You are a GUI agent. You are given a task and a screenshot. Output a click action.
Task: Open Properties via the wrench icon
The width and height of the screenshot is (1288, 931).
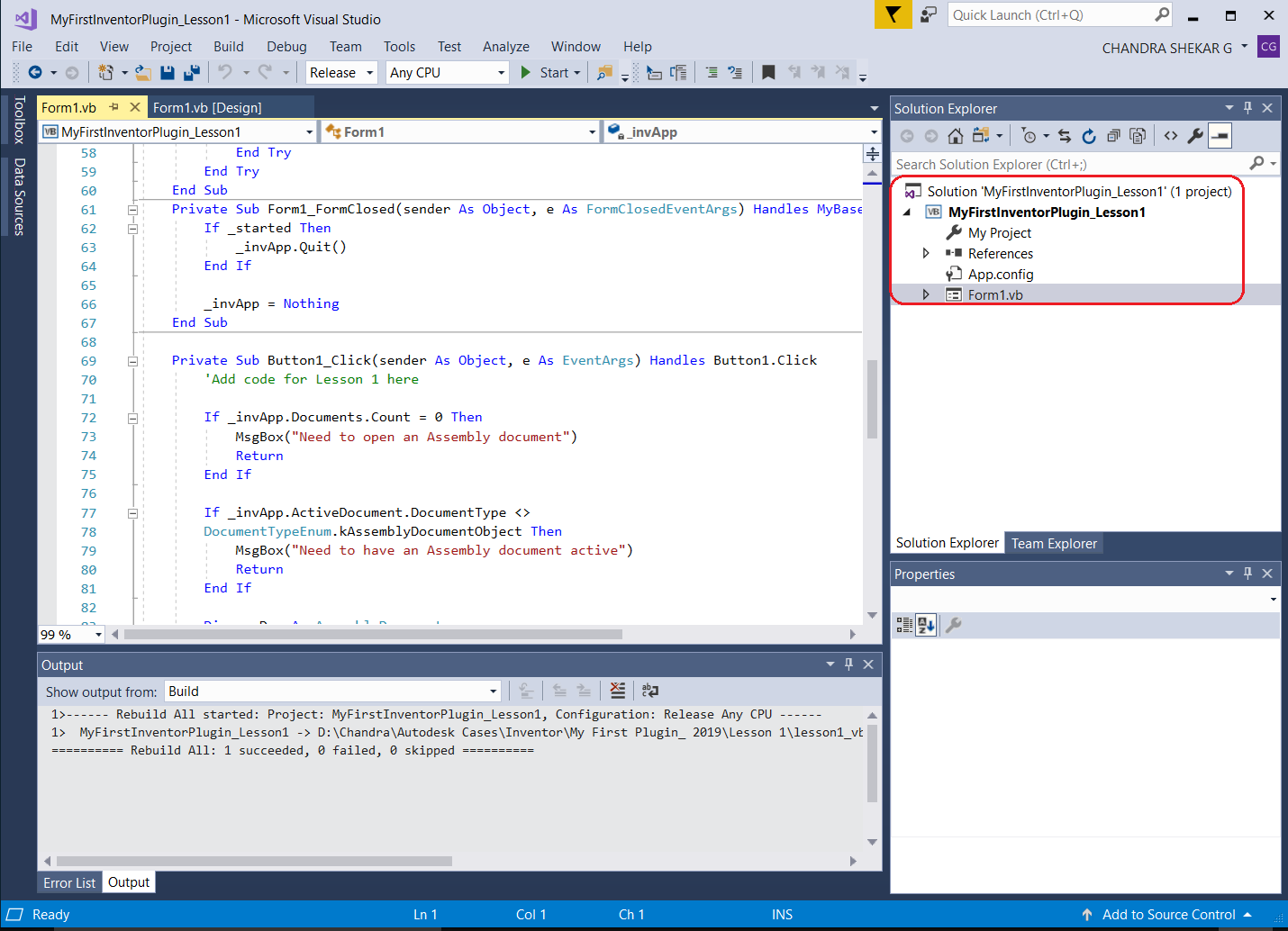(1195, 136)
